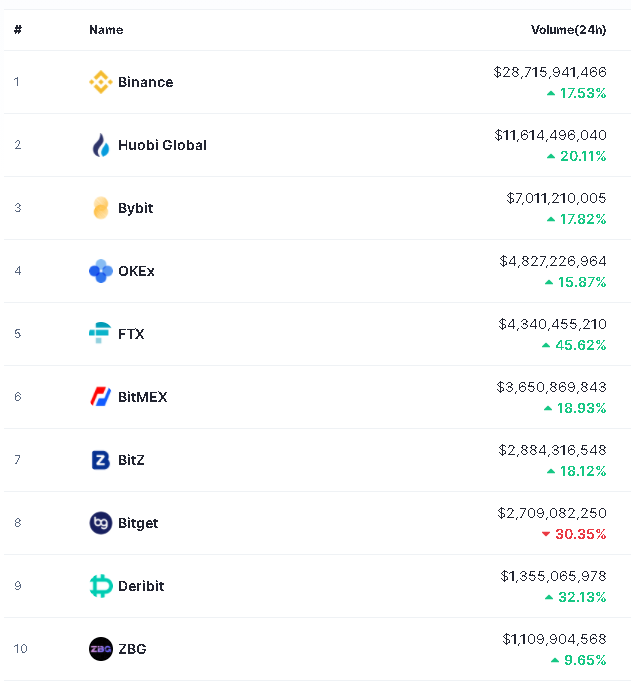Click the OKEx logo icon

(101, 271)
